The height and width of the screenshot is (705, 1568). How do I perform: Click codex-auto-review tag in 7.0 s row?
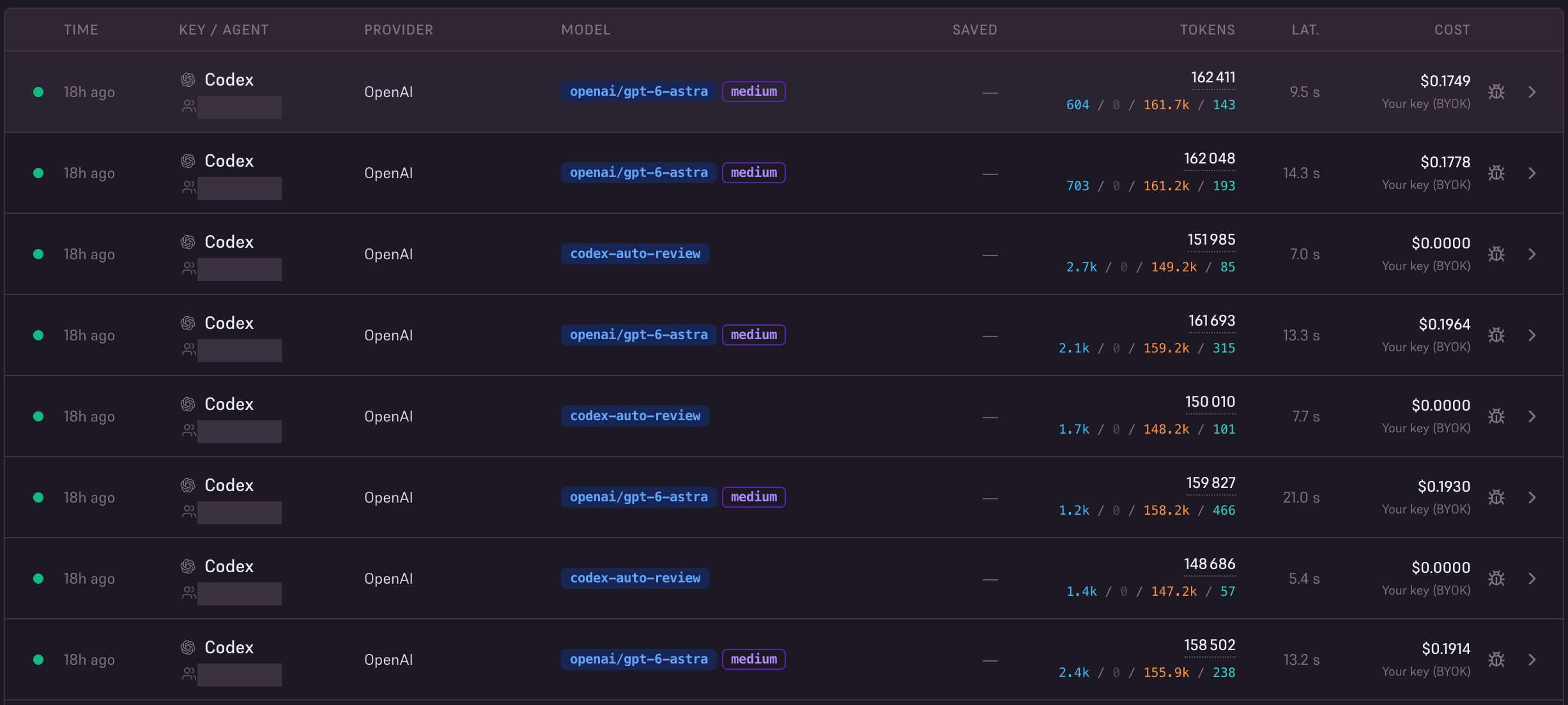635,254
